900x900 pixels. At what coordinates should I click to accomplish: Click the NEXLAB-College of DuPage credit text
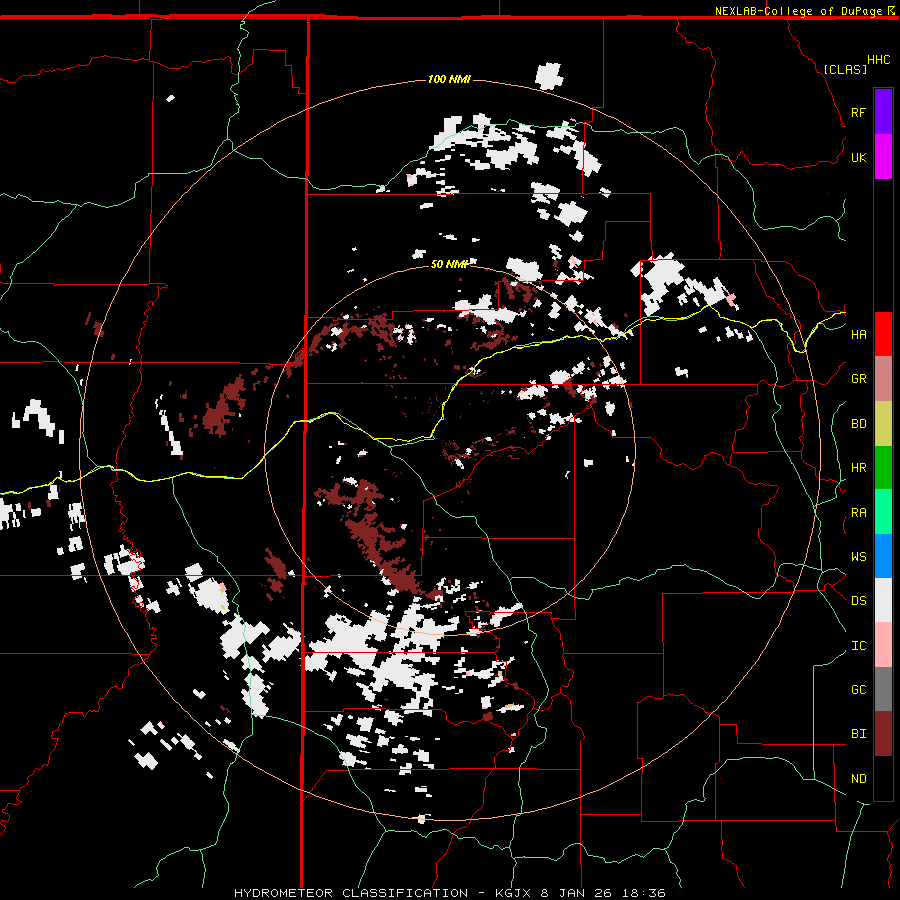(x=798, y=11)
